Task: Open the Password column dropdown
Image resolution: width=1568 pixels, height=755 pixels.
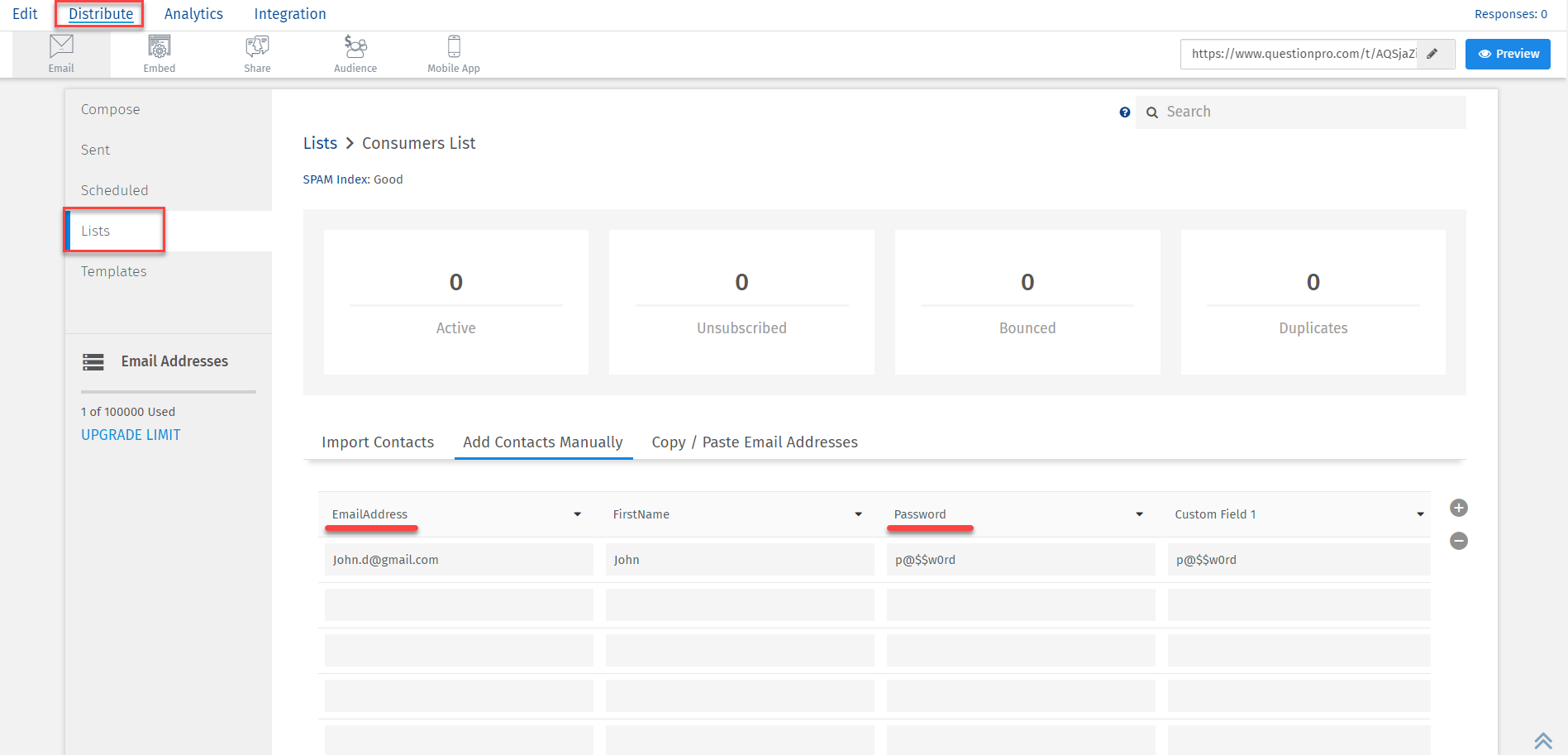Action: 1139,514
